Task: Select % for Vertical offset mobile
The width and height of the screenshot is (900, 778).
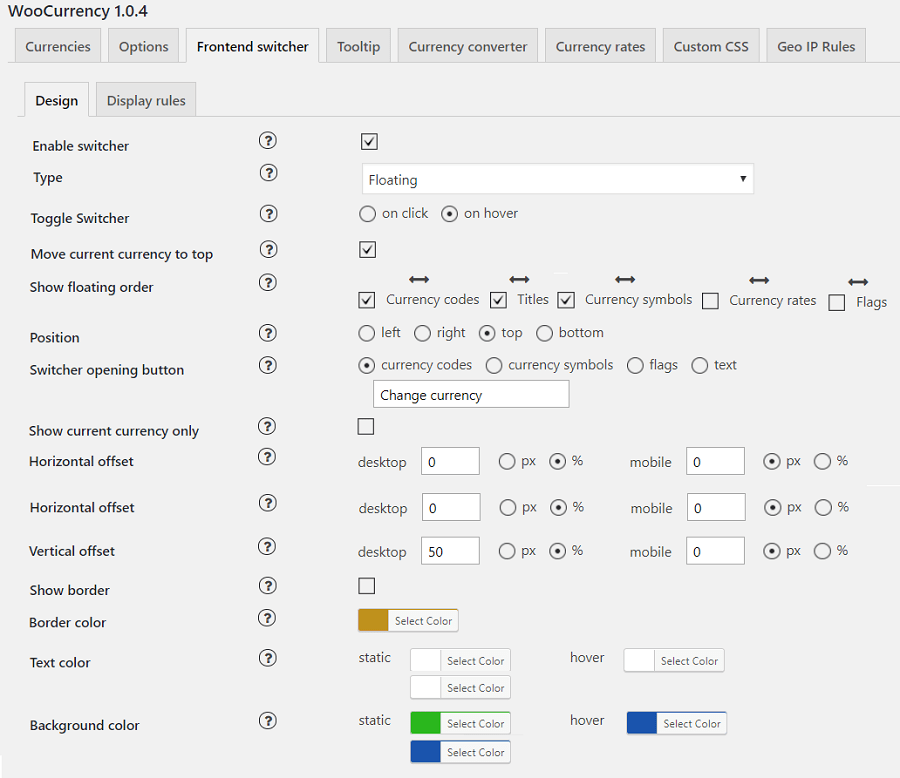Action: point(822,552)
